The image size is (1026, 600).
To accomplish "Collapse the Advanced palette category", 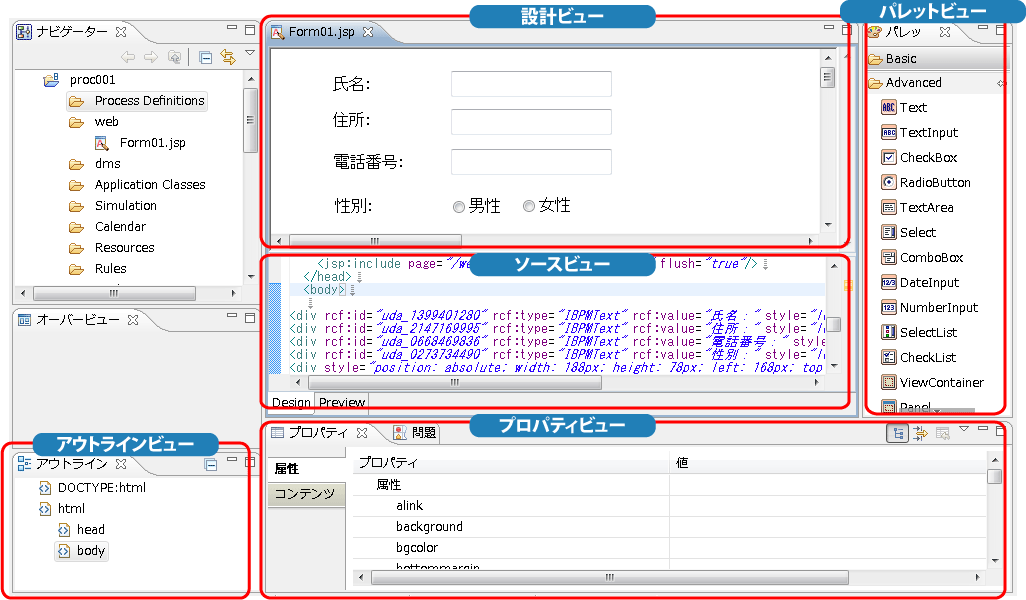I will pos(936,82).
